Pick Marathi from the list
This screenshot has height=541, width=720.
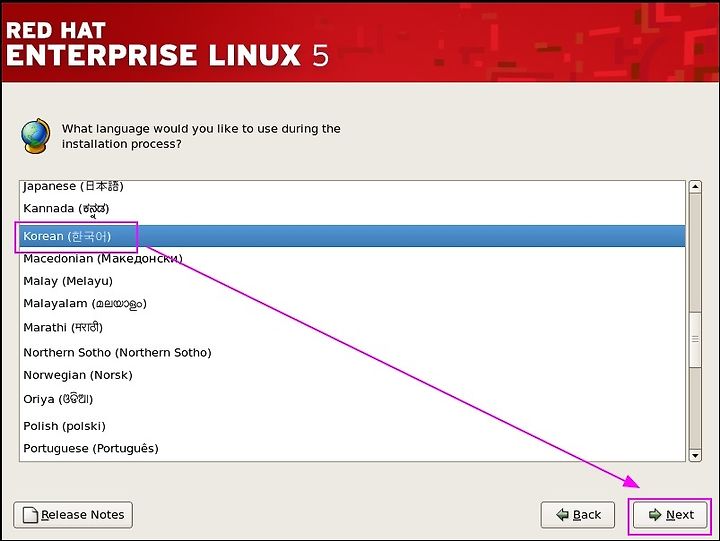tap(352, 327)
